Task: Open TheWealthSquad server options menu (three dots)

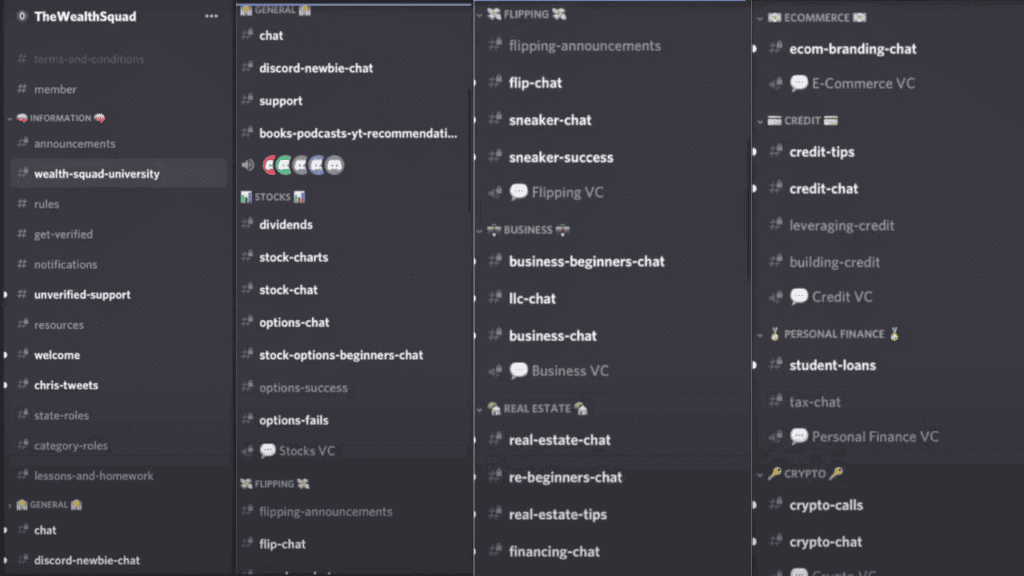Action: [211, 16]
